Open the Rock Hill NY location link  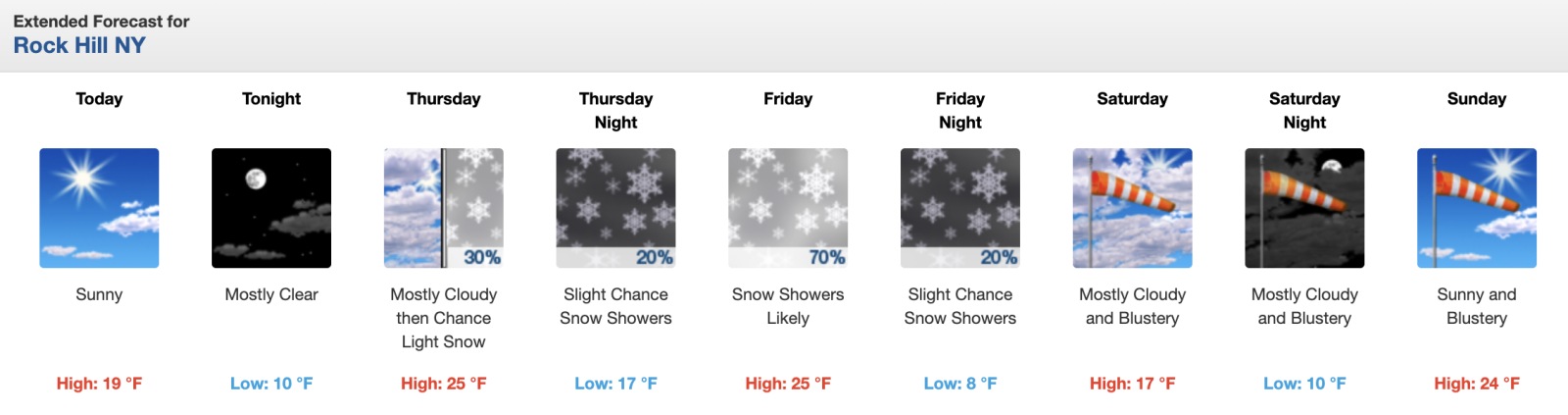[x=79, y=45]
